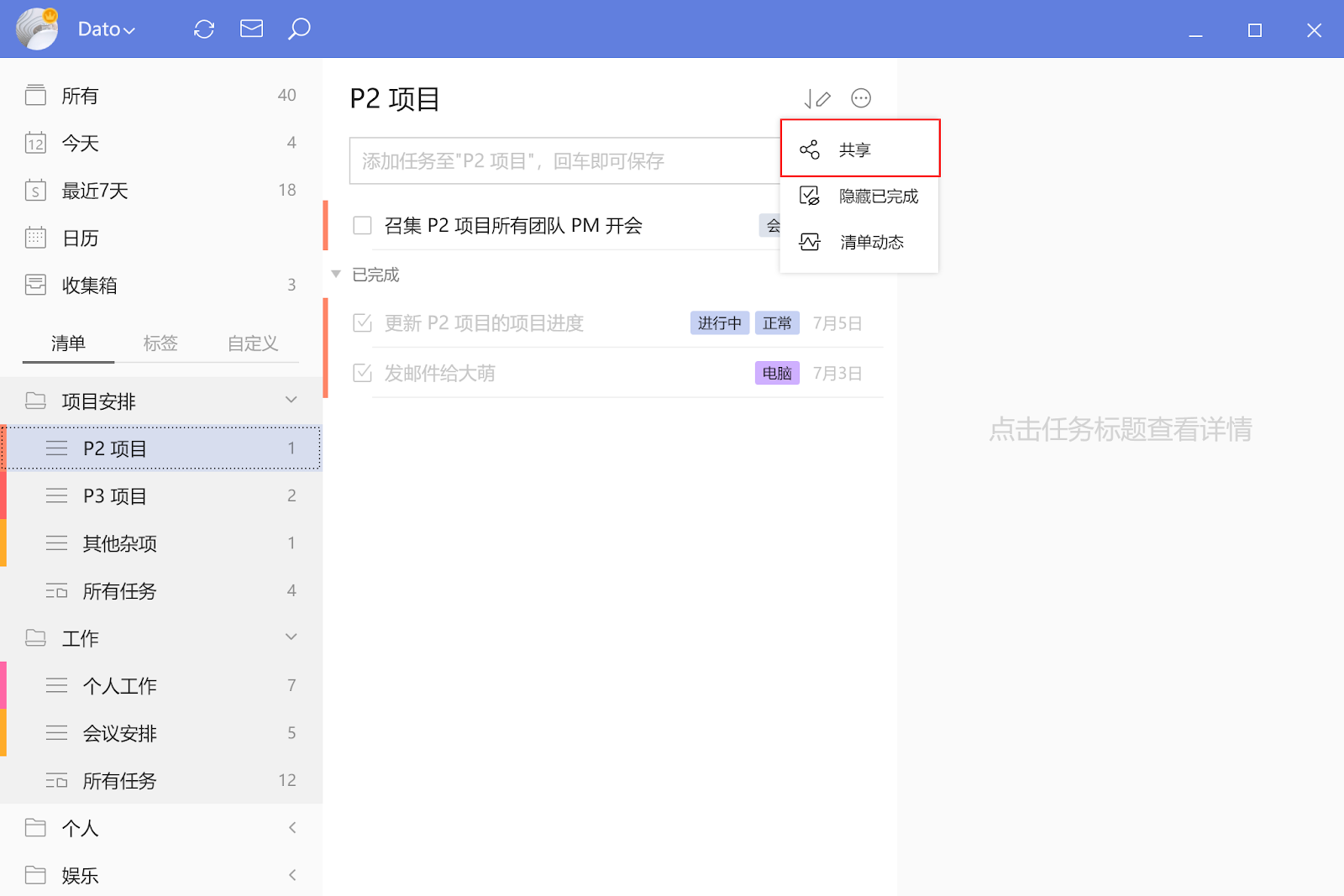1344x896 pixels.
Task: Click the user avatar icon
Action: 38,29
